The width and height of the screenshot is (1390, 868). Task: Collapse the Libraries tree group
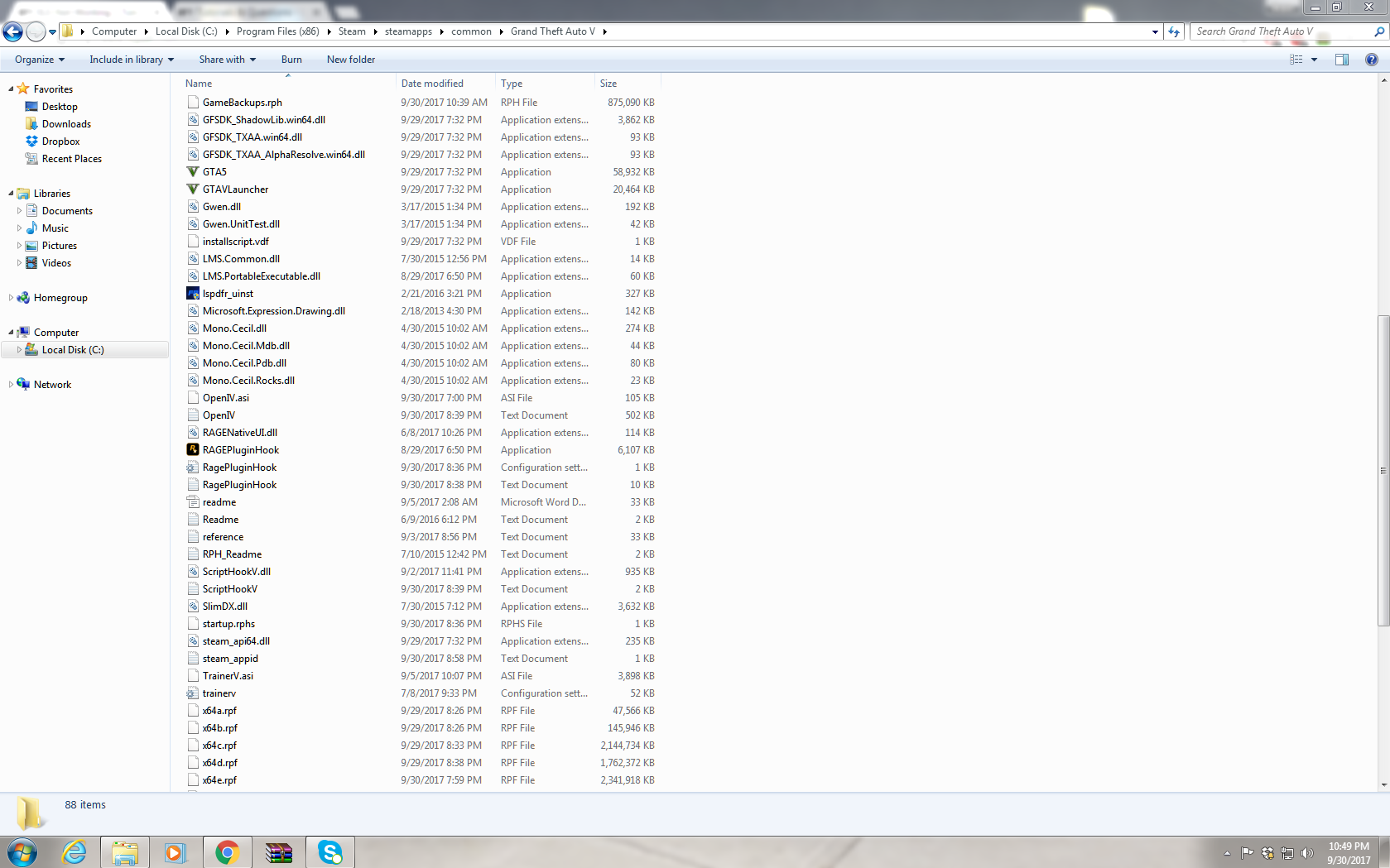click(11, 194)
